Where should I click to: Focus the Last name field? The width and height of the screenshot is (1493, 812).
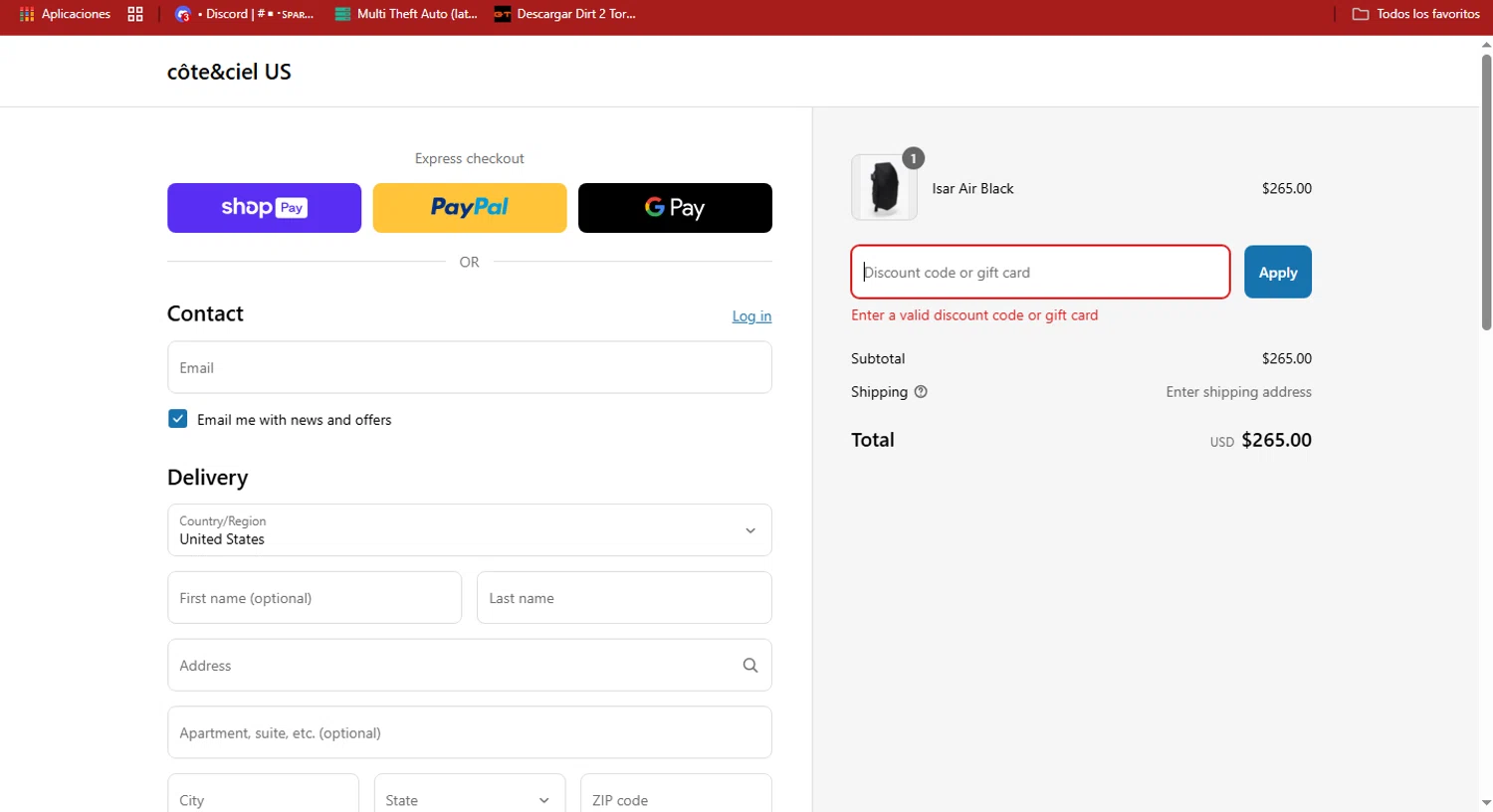coord(624,598)
